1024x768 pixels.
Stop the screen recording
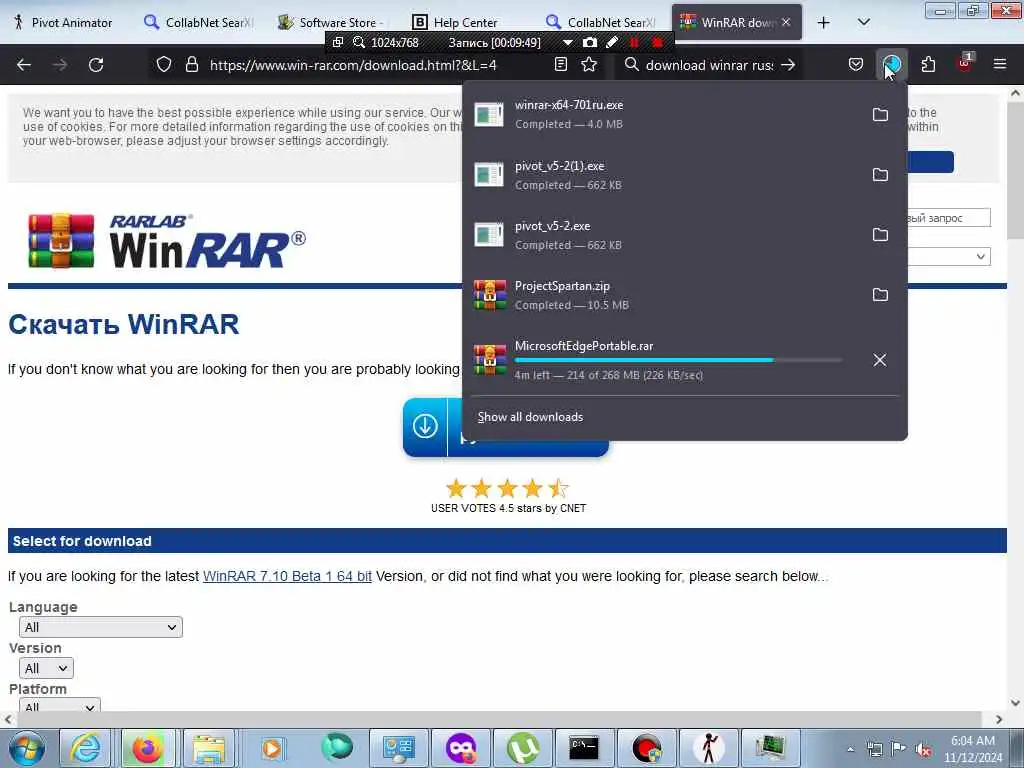coord(658,42)
